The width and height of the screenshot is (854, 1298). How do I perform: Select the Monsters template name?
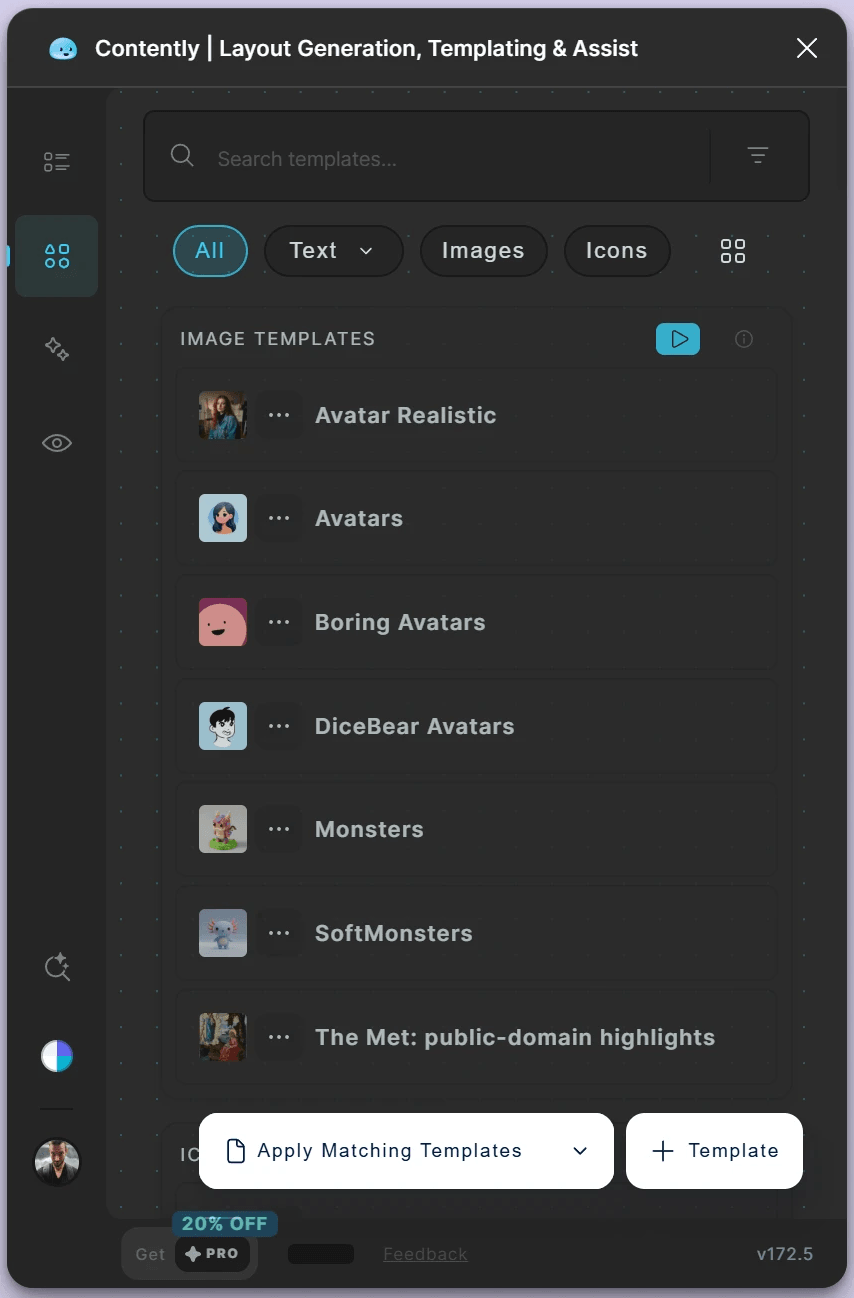click(x=369, y=829)
